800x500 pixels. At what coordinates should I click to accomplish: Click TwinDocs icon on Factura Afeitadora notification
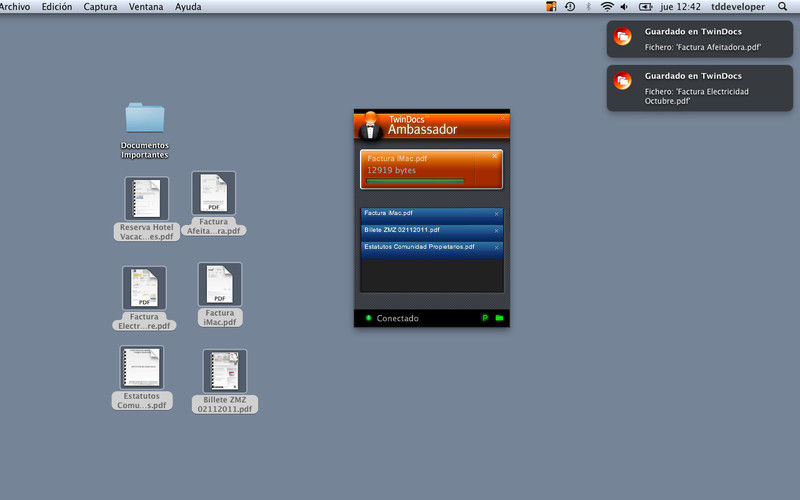click(x=622, y=36)
